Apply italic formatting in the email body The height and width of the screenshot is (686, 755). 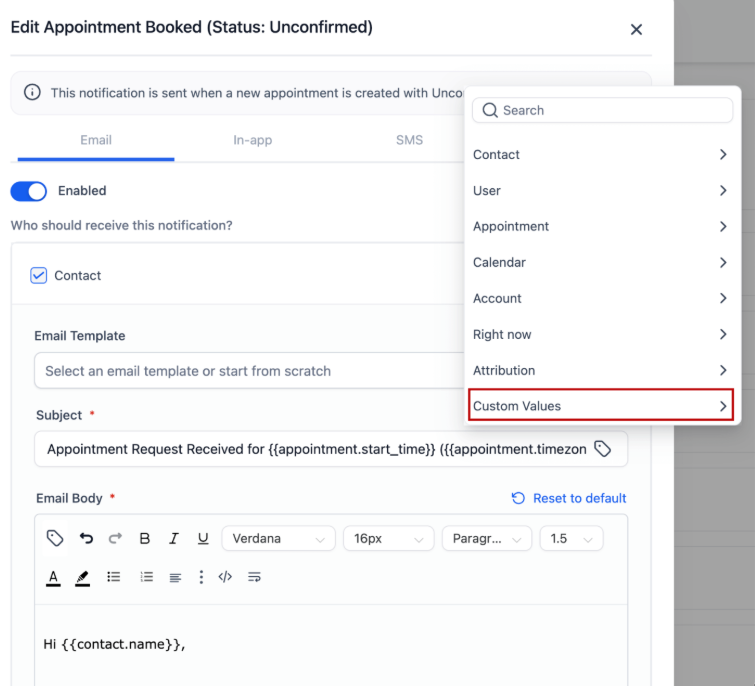(x=173, y=538)
